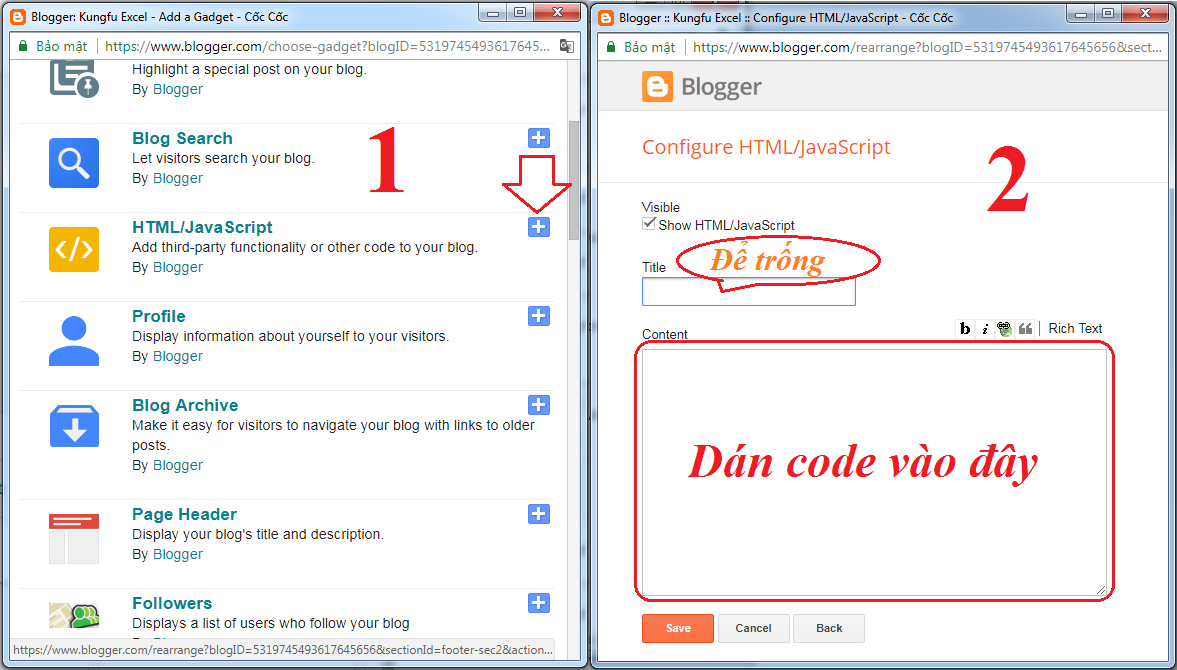Add the Blog Search gadget plus button
The height and width of the screenshot is (670, 1177).
pyautogui.click(x=538, y=138)
